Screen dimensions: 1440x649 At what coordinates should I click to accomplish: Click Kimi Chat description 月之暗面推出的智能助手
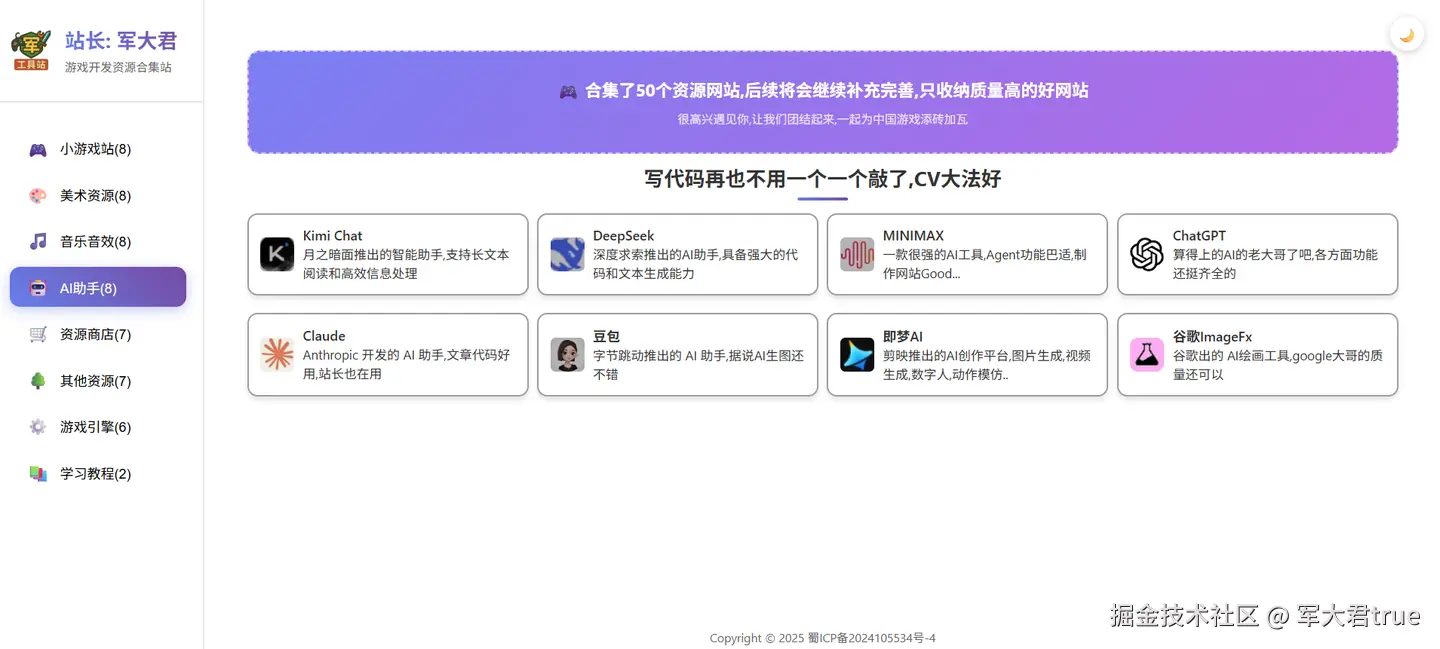(x=406, y=264)
